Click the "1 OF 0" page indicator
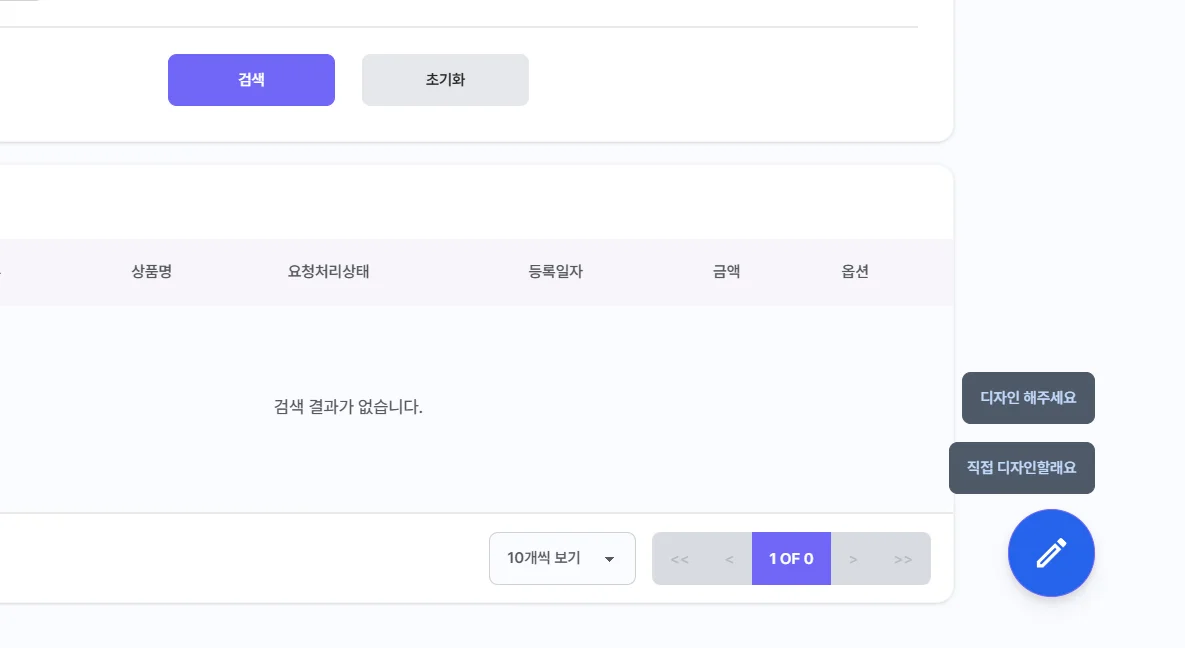1185x648 pixels. (x=791, y=558)
